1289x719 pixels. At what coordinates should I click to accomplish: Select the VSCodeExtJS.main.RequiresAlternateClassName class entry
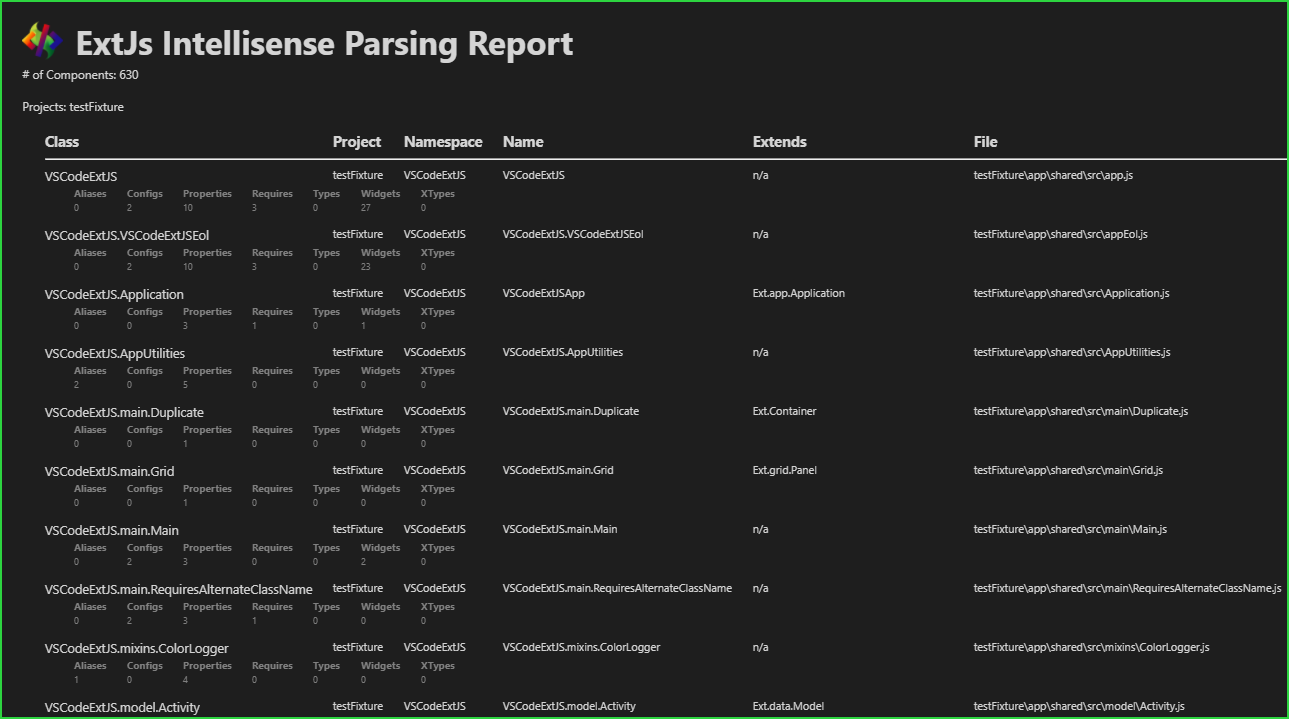coord(179,590)
